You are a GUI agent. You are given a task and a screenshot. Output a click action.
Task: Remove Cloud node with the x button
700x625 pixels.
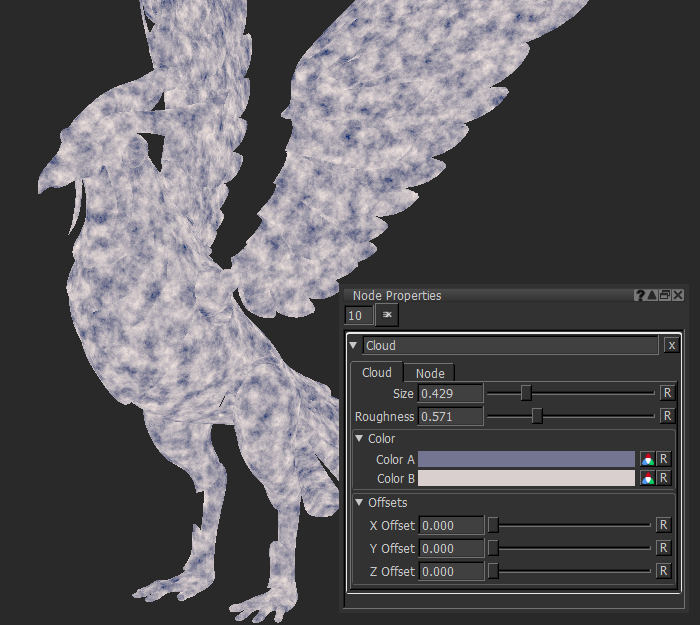(x=672, y=345)
